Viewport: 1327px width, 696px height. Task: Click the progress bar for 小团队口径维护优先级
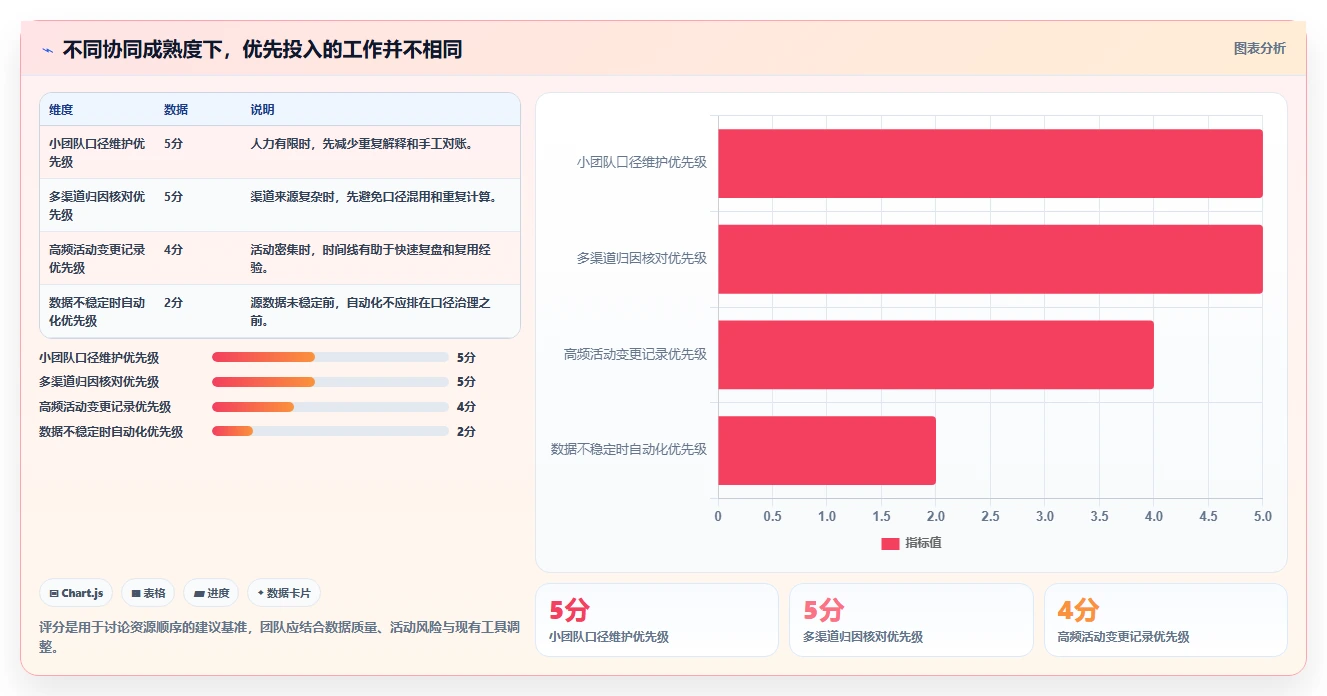(x=330, y=357)
